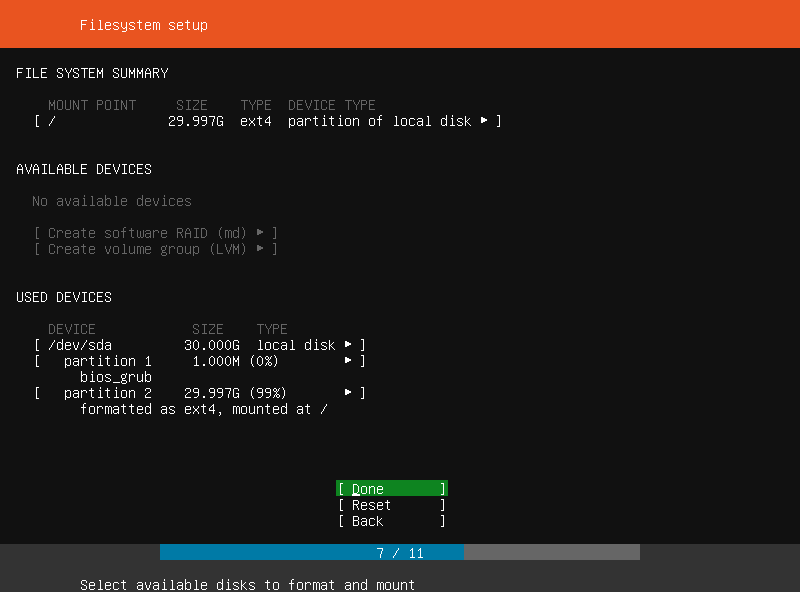Click the arrow next to Create software RAID
The image size is (800, 592).
tap(260, 233)
